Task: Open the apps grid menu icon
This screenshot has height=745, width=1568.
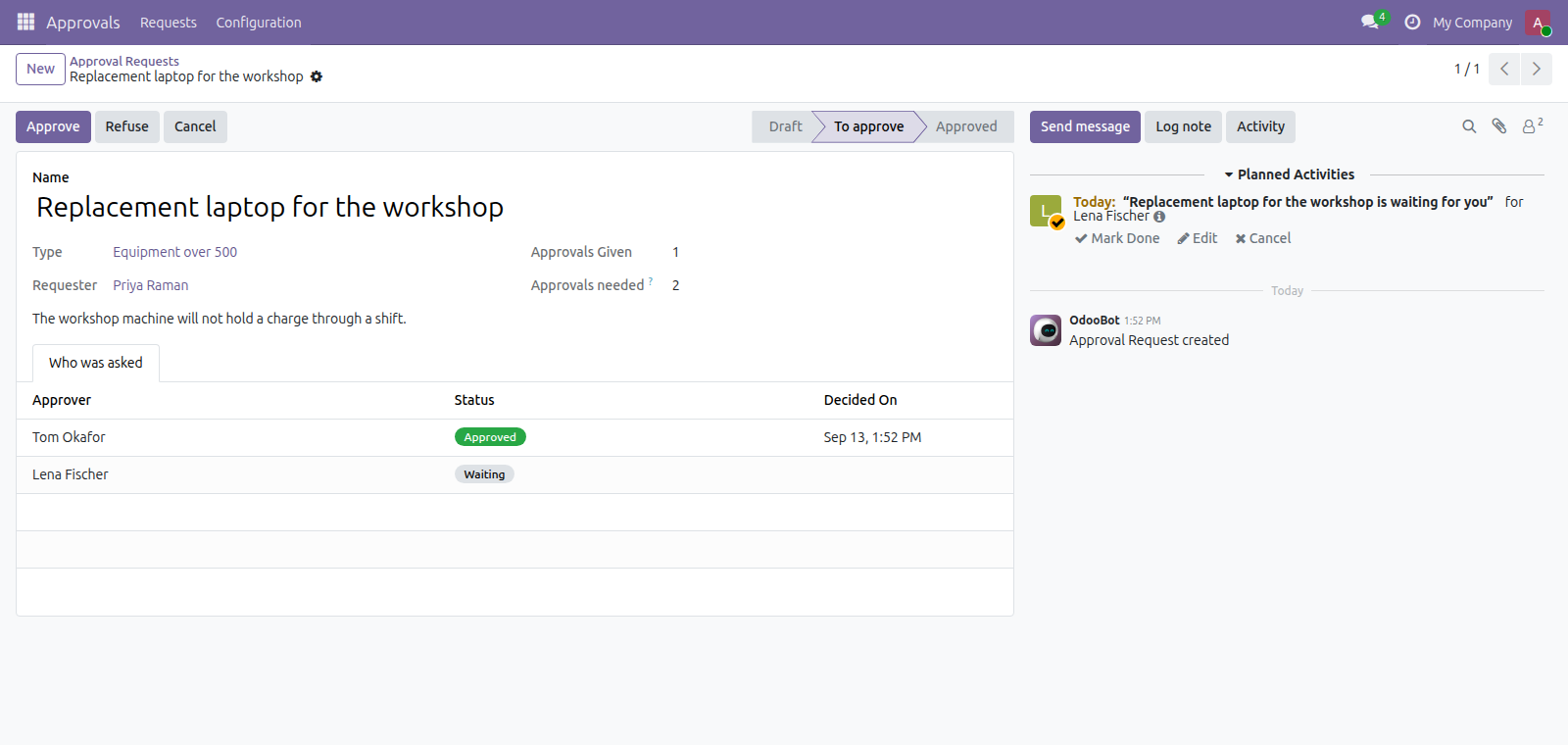Action: [x=25, y=22]
